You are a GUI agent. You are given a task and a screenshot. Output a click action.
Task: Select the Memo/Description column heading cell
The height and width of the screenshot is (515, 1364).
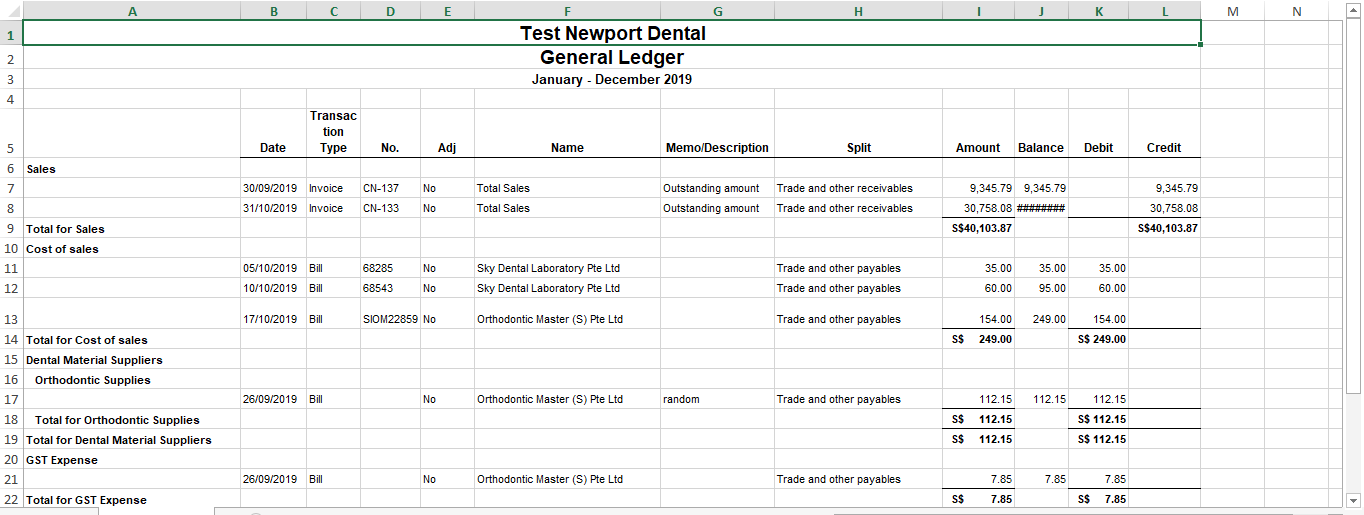click(717, 147)
